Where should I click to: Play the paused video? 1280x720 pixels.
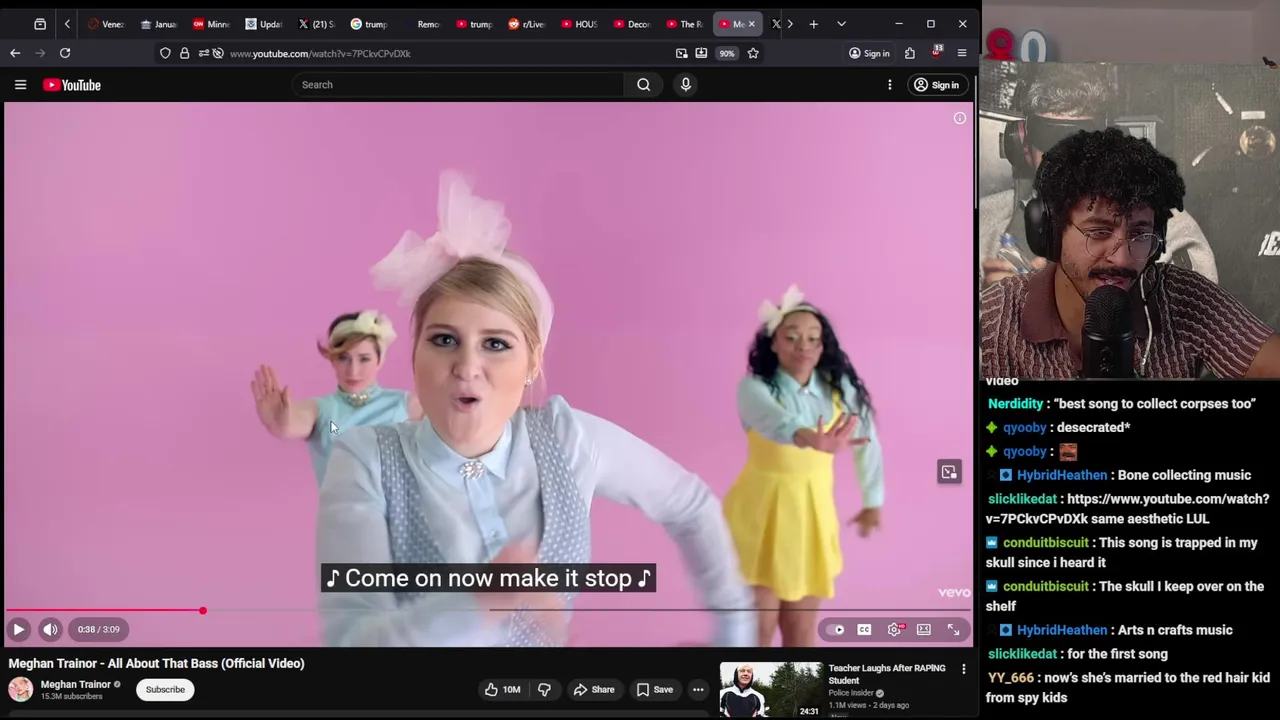(18, 629)
